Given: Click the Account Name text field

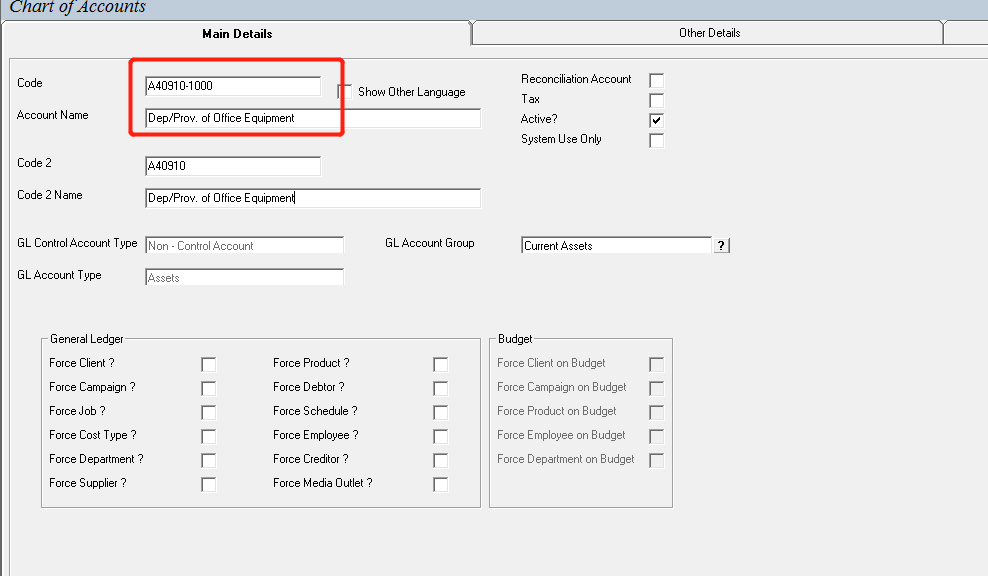Looking at the screenshot, I should click(x=313, y=118).
